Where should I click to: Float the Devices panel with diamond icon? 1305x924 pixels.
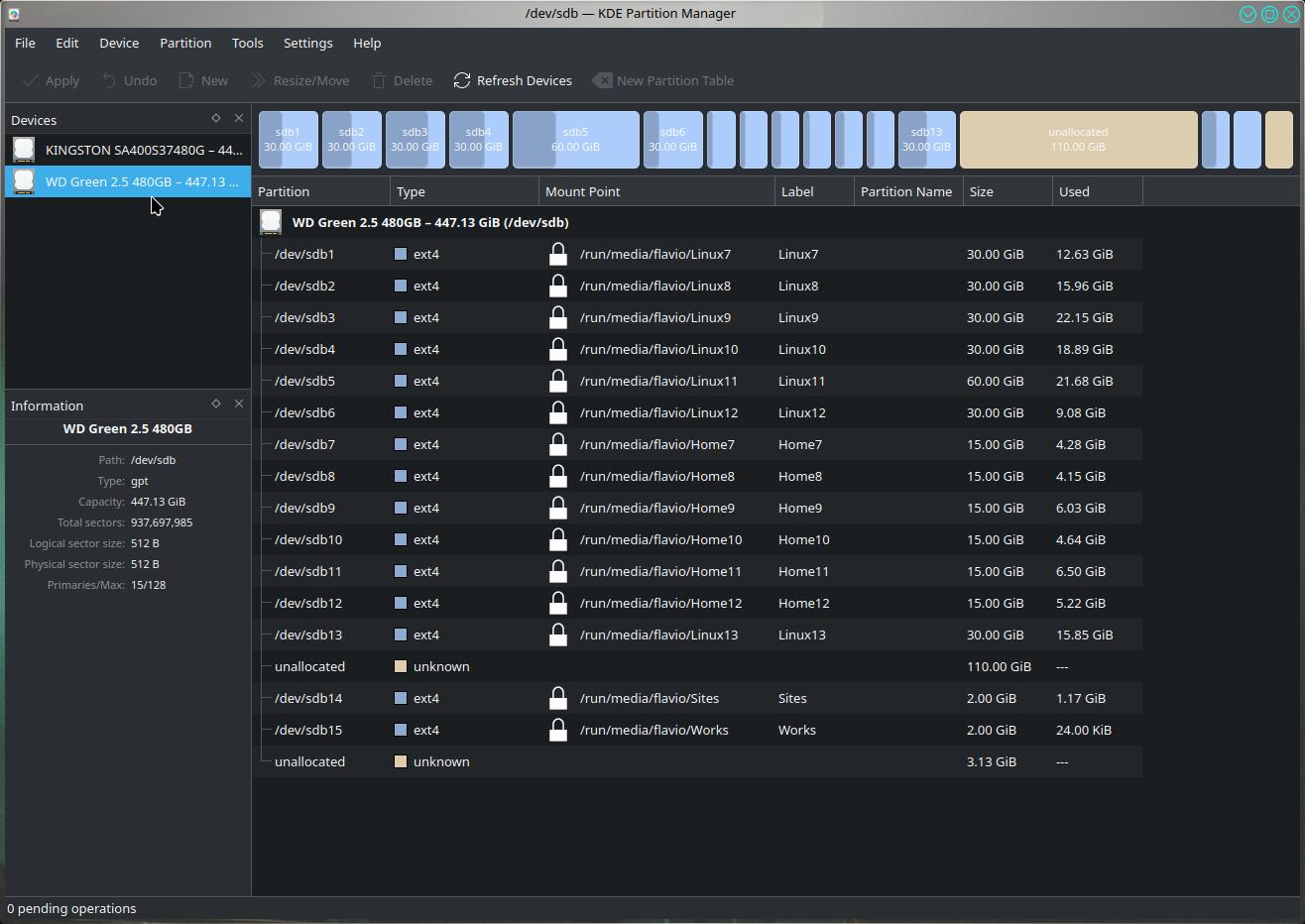tap(216, 118)
